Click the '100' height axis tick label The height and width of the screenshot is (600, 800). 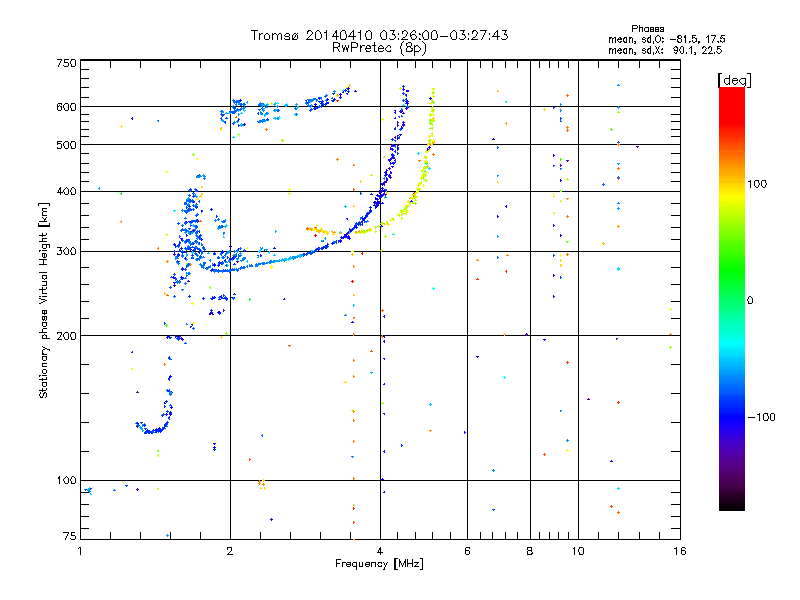pyautogui.click(x=66, y=480)
